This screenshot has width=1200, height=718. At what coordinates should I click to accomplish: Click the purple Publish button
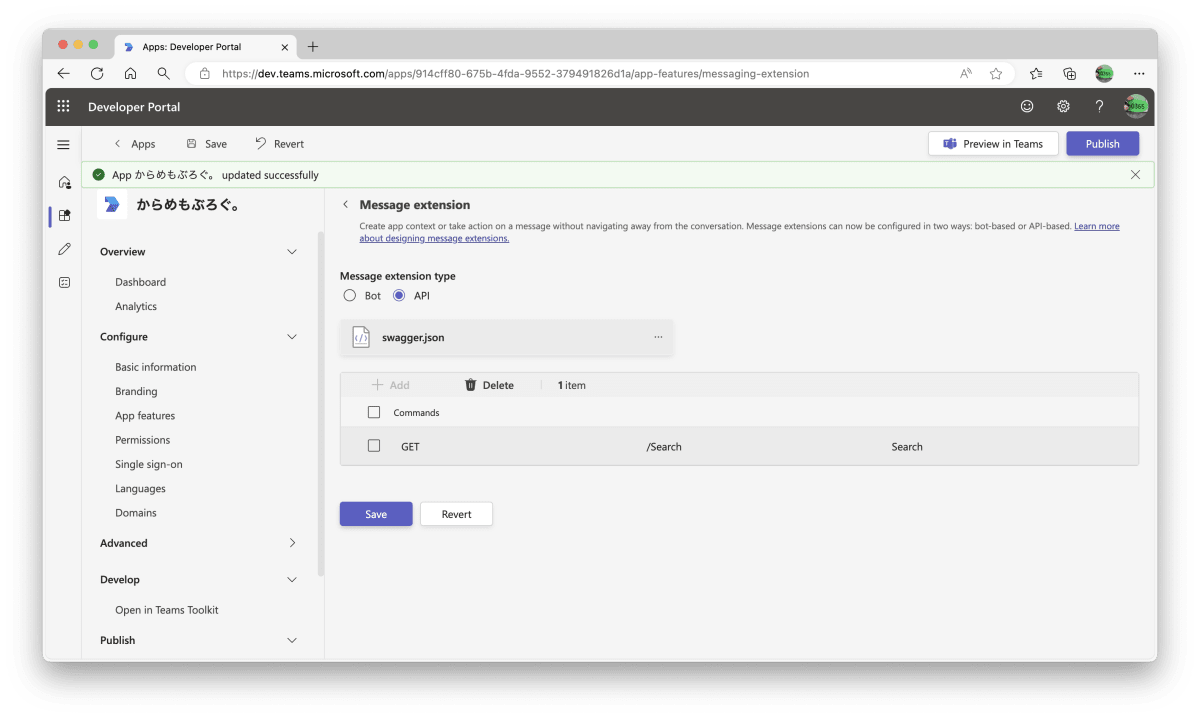(1103, 144)
